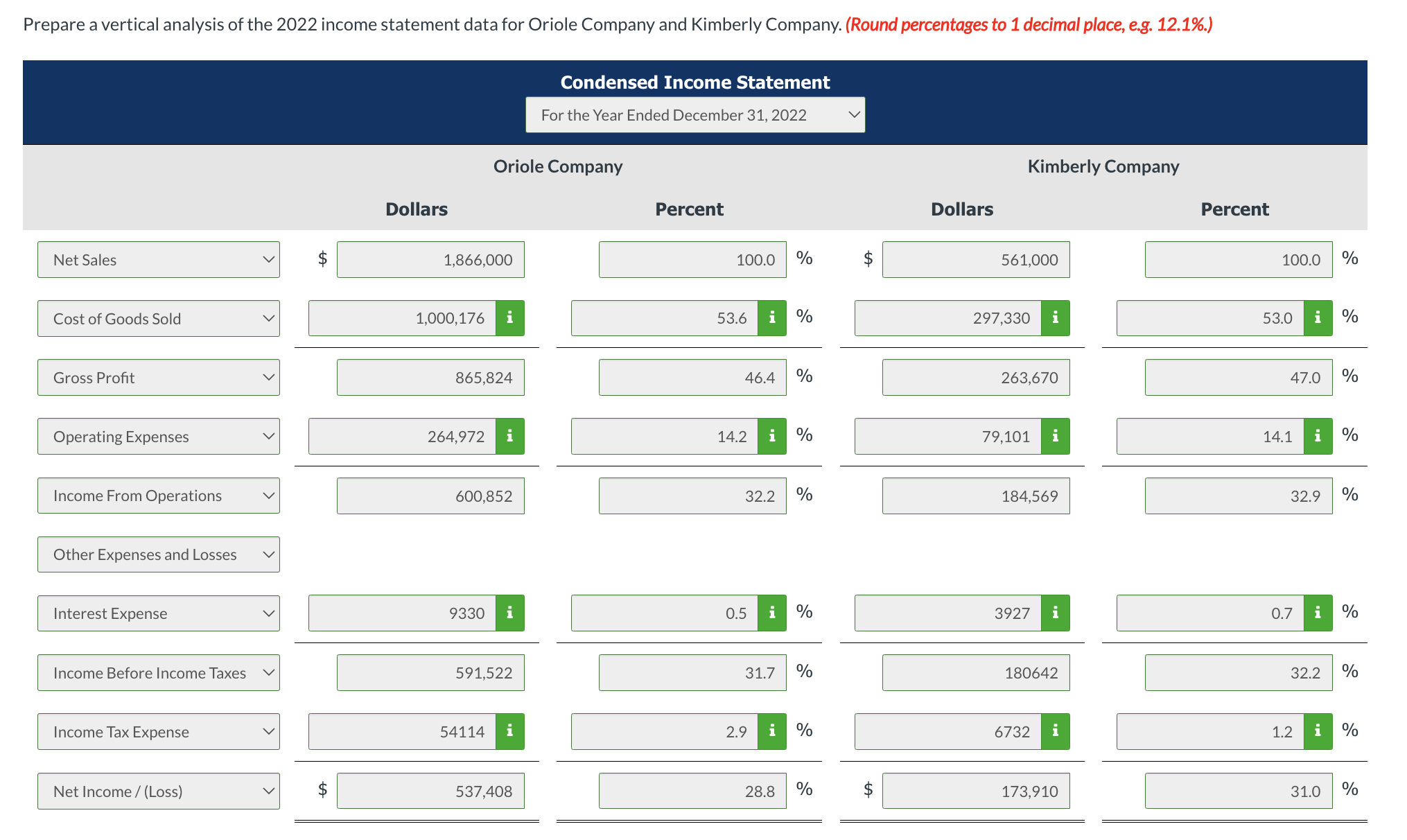This screenshot has width=1407, height=840.
Task: Click the Condensed Income Statement header
Action: click(694, 82)
